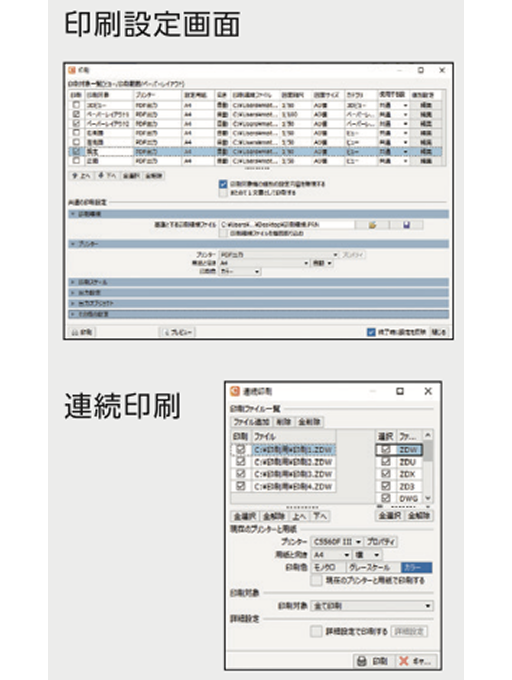Select モノクロ print color option
Screen dimensions: 512x680
[328, 567]
